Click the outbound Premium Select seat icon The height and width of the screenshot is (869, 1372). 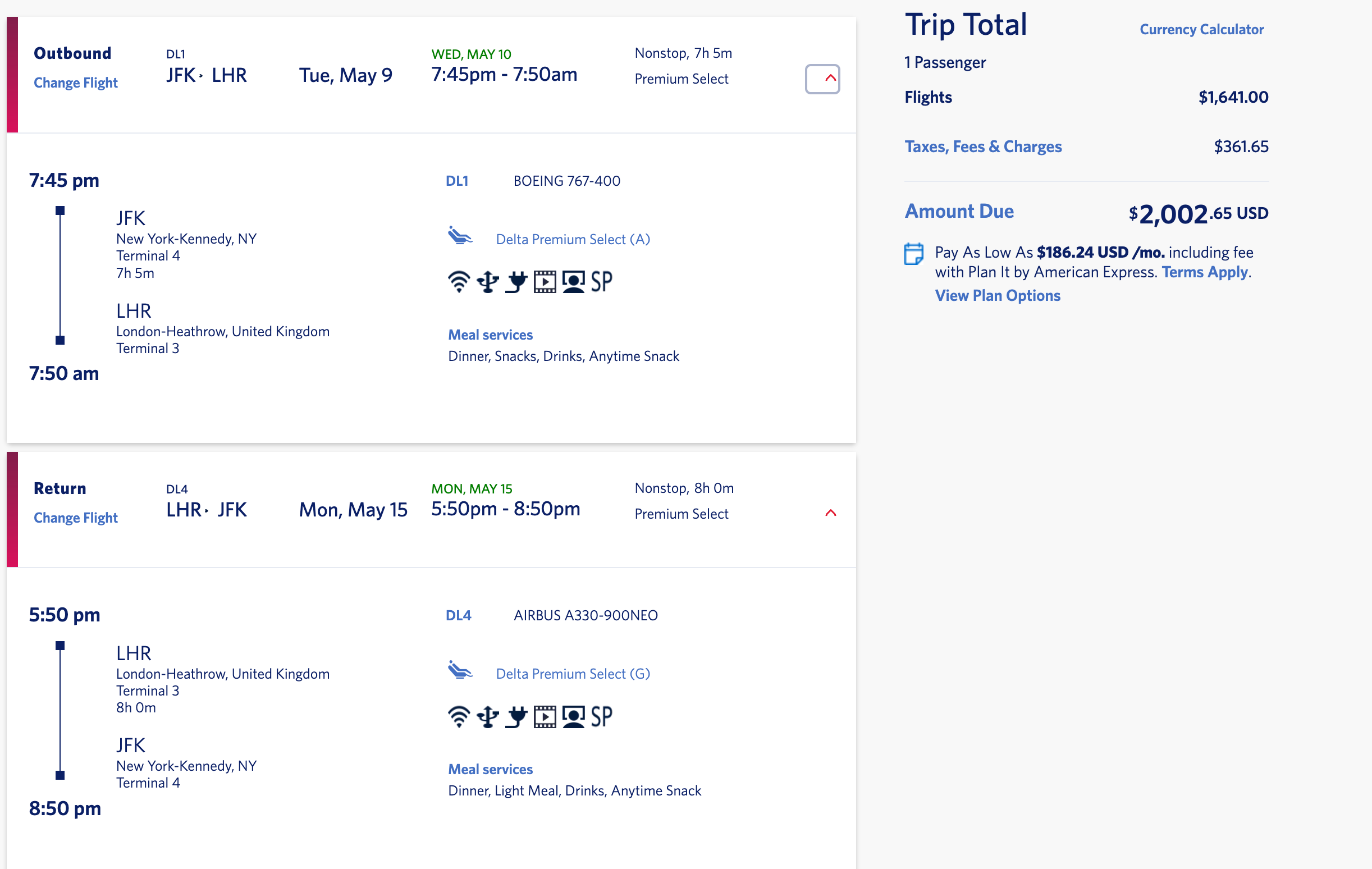pyautogui.click(x=460, y=235)
